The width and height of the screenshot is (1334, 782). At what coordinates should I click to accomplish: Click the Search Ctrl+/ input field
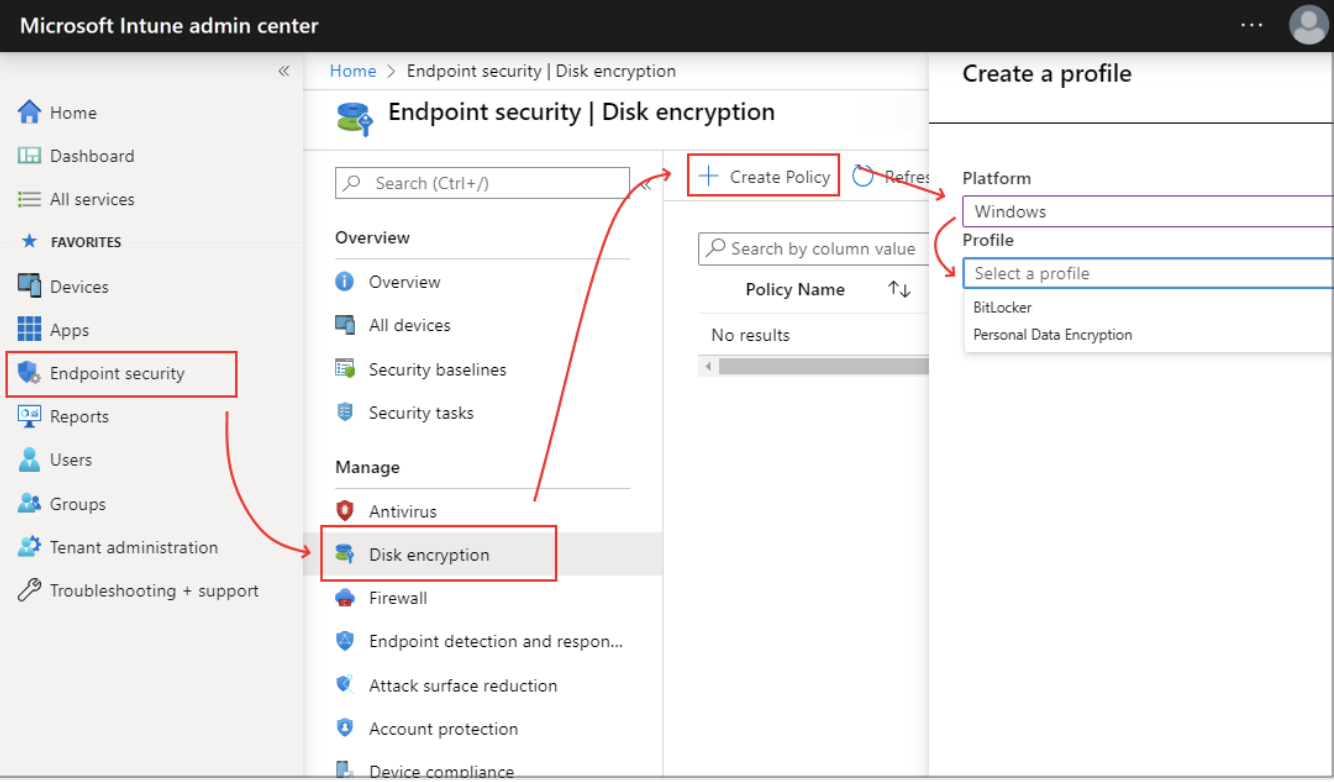point(481,183)
